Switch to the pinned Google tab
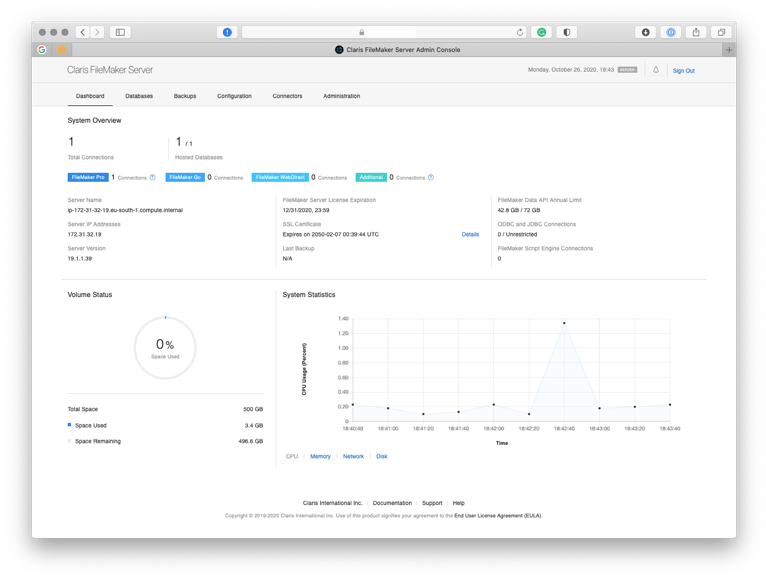766x579 pixels. tap(42, 50)
